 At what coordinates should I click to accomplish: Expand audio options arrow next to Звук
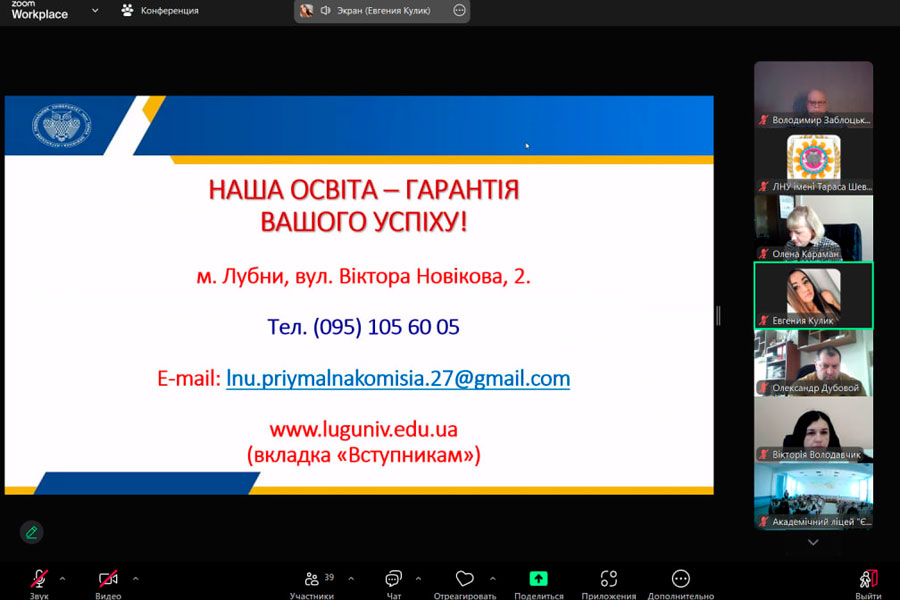(x=62, y=579)
